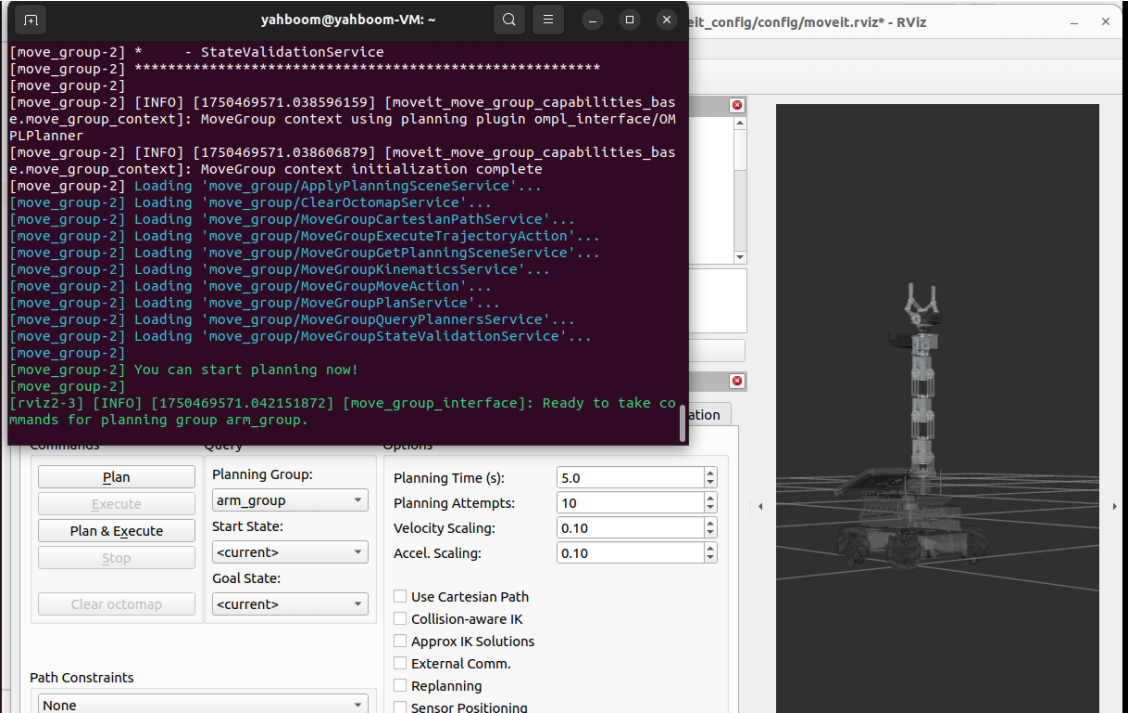This screenshot has width=1128, height=713.
Task: Increase Velocity Scaling with the up arrow
Action: (711, 523)
